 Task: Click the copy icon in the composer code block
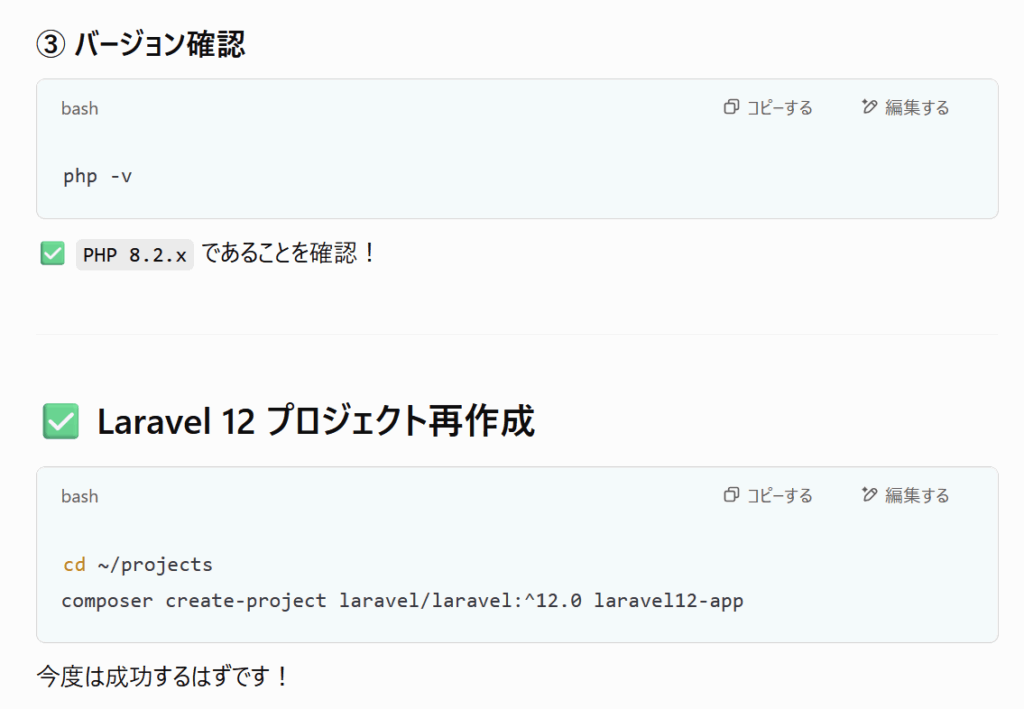pos(731,495)
